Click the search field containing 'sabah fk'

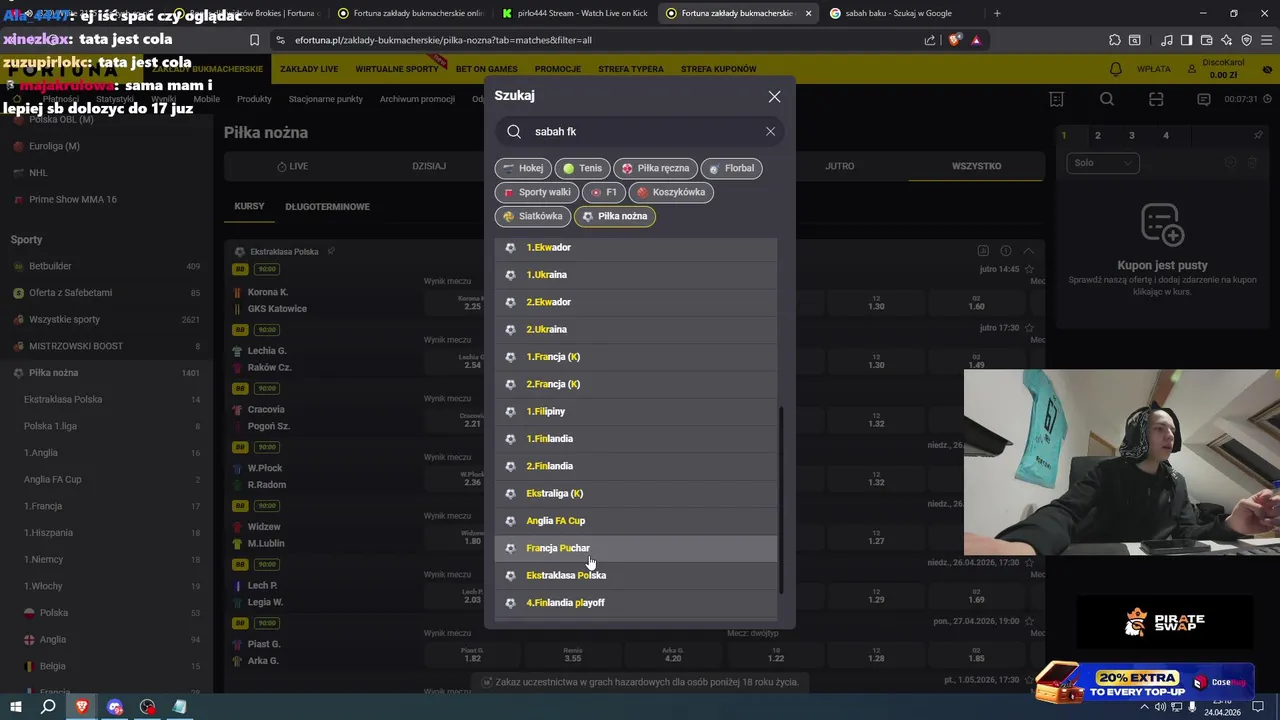coord(640,131)
